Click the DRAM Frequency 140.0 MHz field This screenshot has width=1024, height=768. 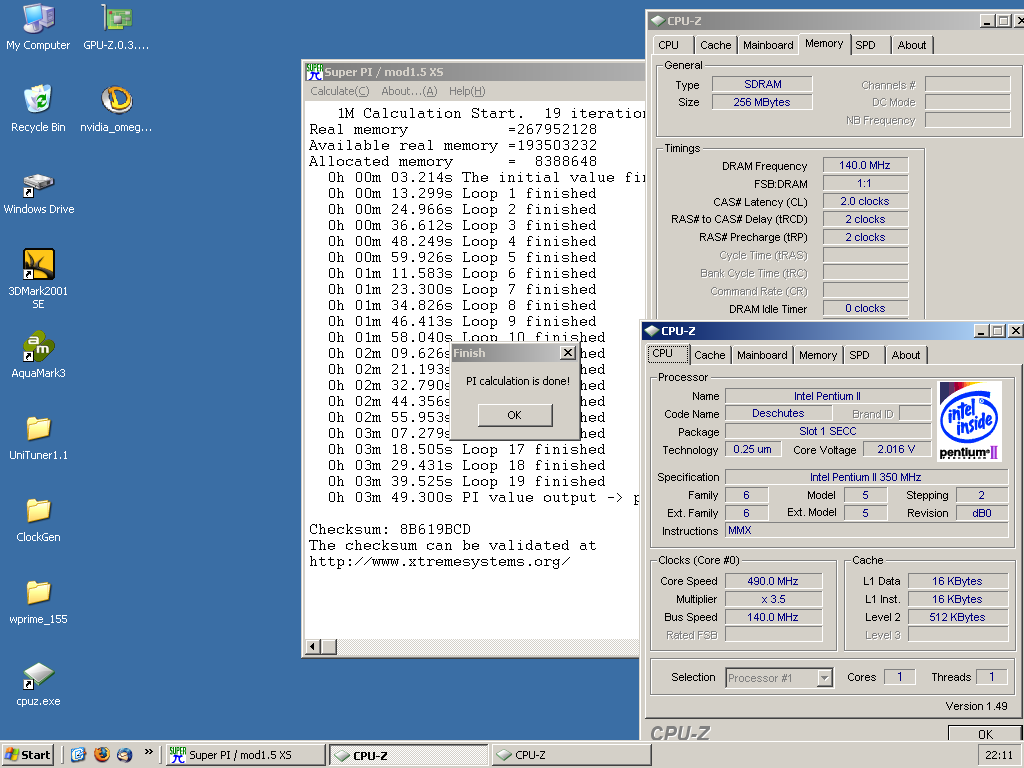(x=865, y=165)
